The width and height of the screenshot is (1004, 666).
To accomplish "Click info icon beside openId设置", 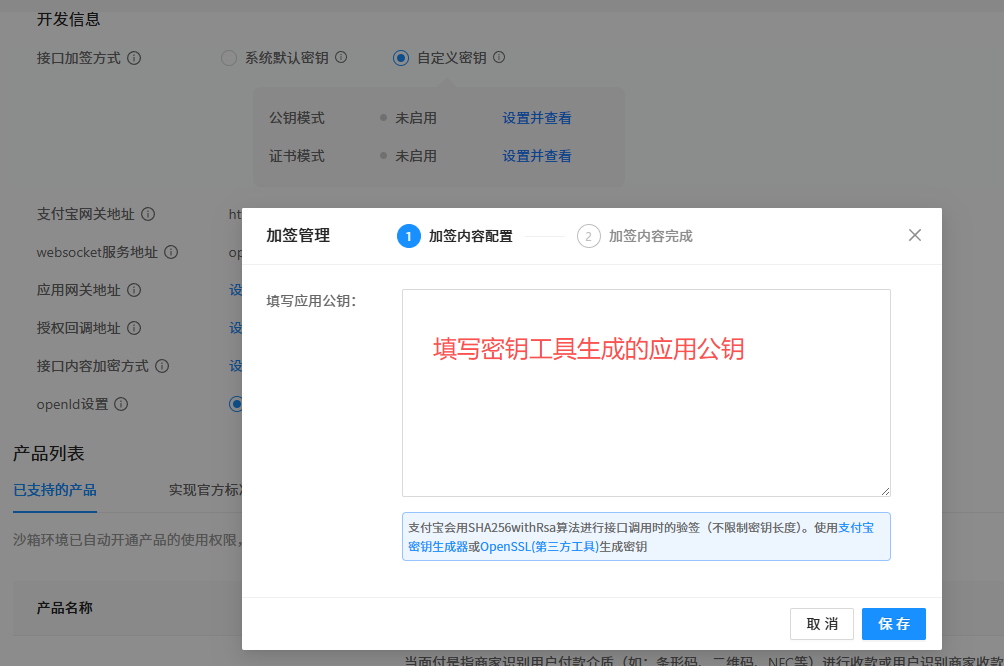I will tap(121, 404).
